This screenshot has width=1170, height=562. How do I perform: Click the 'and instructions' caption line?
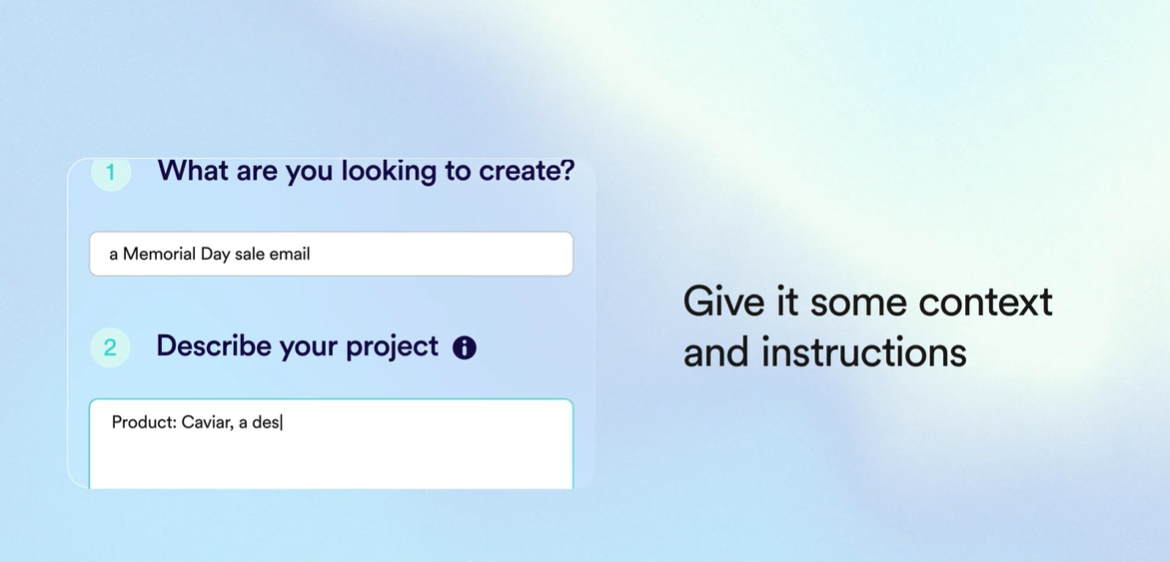[825, 352]
